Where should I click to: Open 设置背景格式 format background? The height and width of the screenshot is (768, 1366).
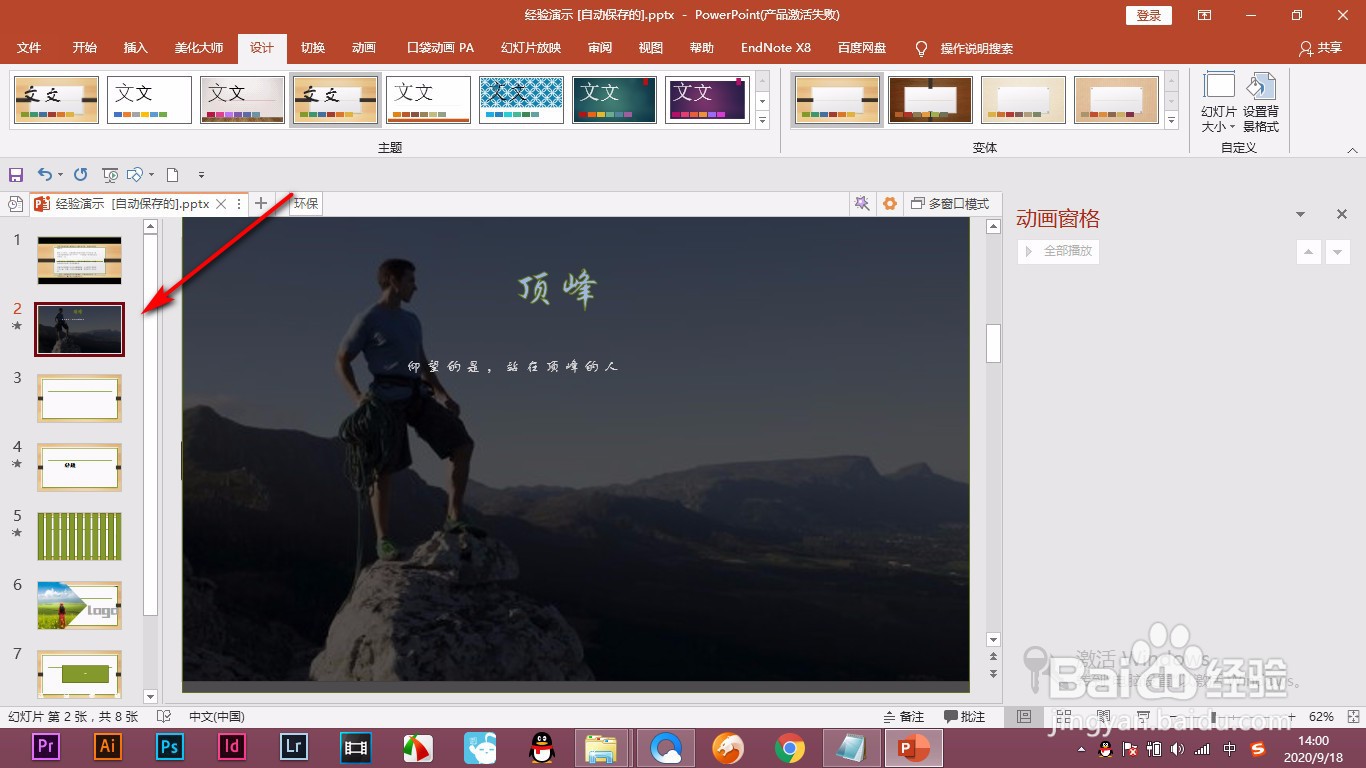(x=1261, y=102)
